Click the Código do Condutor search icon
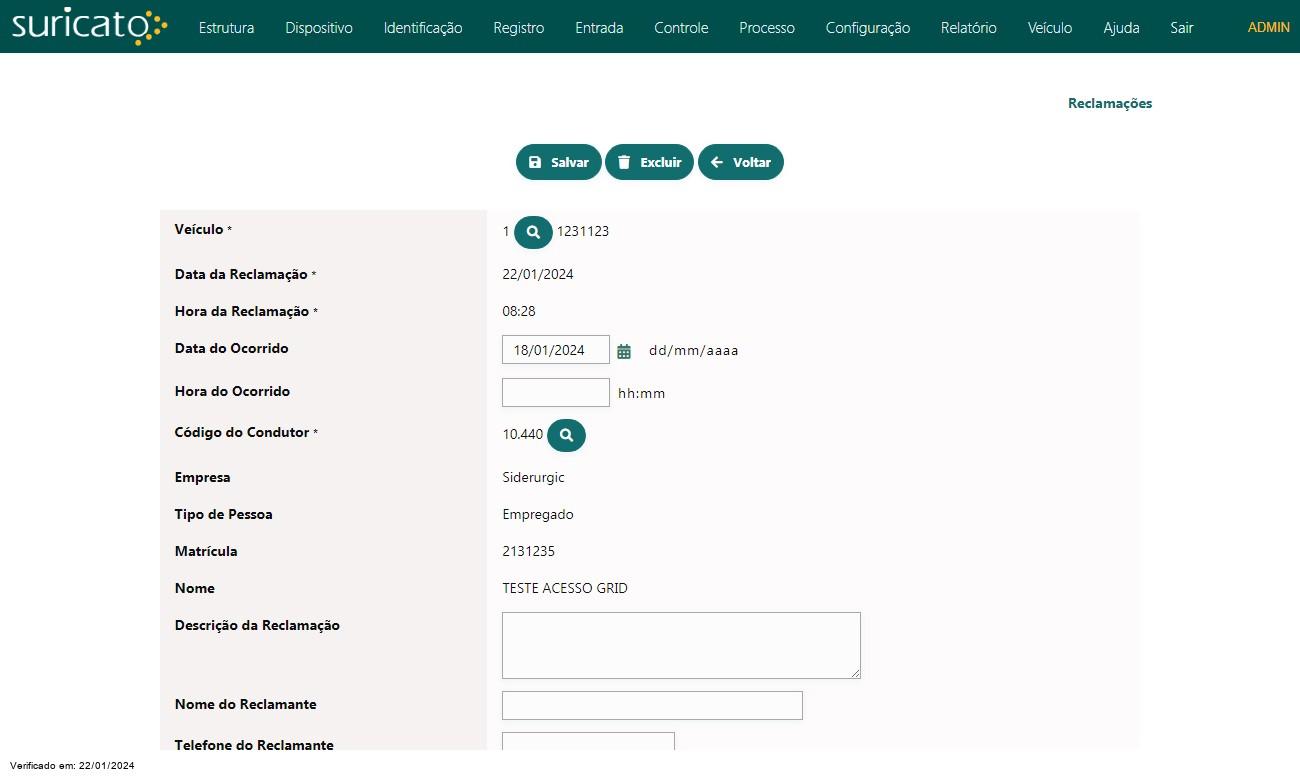Screen dimensions: 1300x780 pos(566,435)
